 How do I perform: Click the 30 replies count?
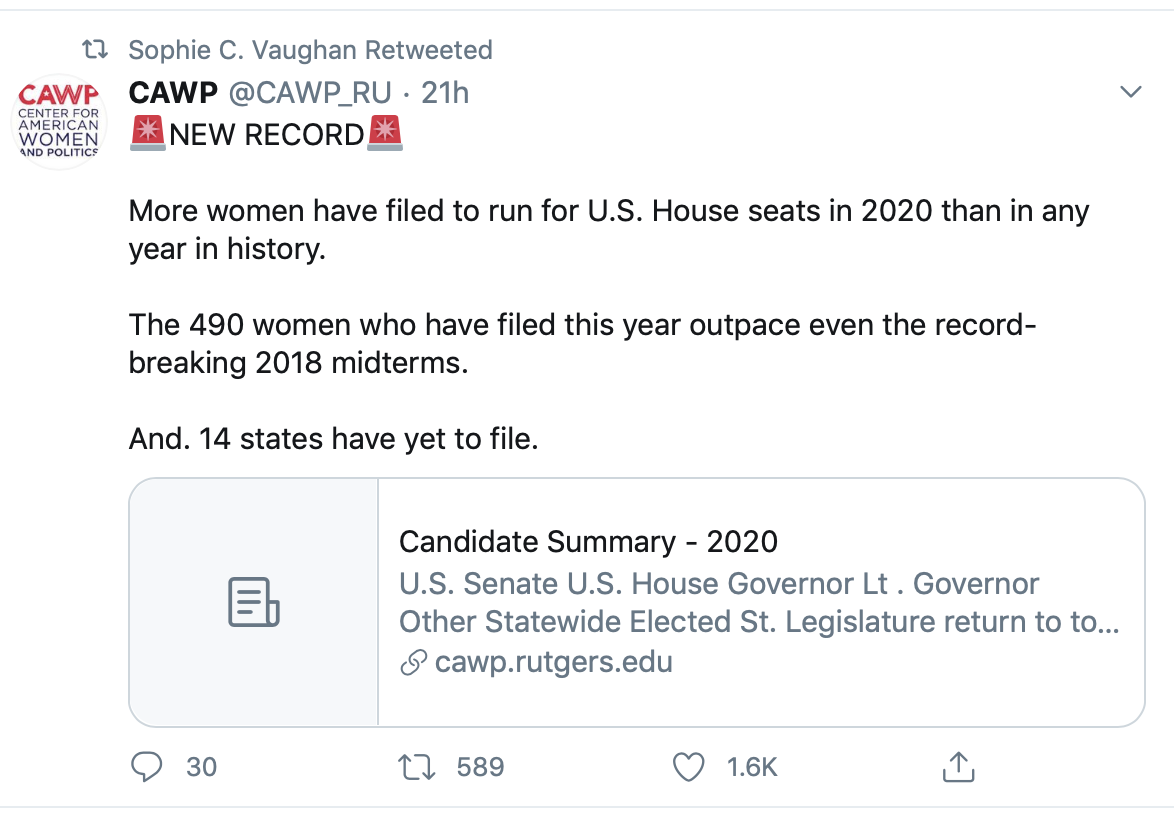click(201, 767)
